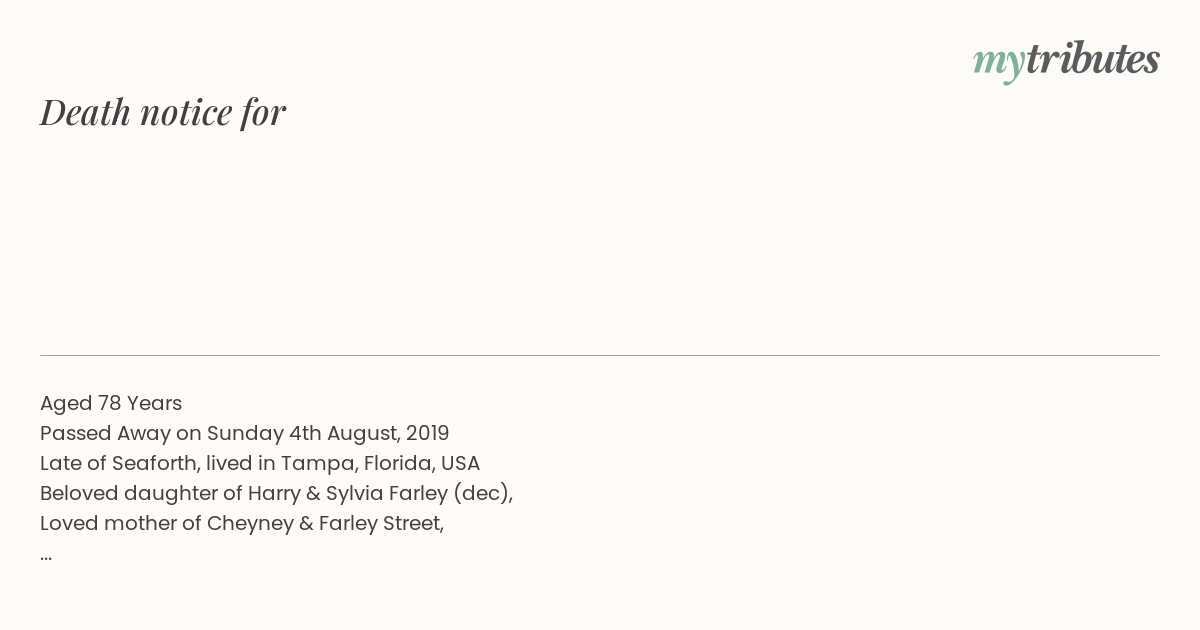
Task: Select the "Aged 78 Years" line
Action: tap(111, 403)
